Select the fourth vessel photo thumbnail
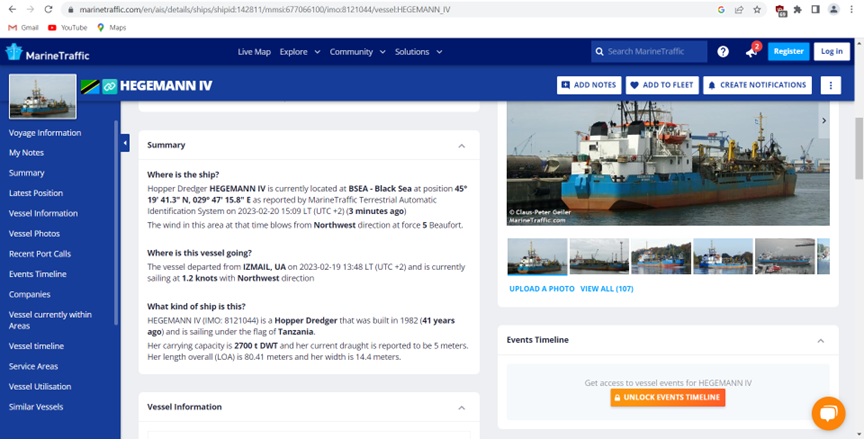Viewport: 864px width, 439px height. point(723,256)
